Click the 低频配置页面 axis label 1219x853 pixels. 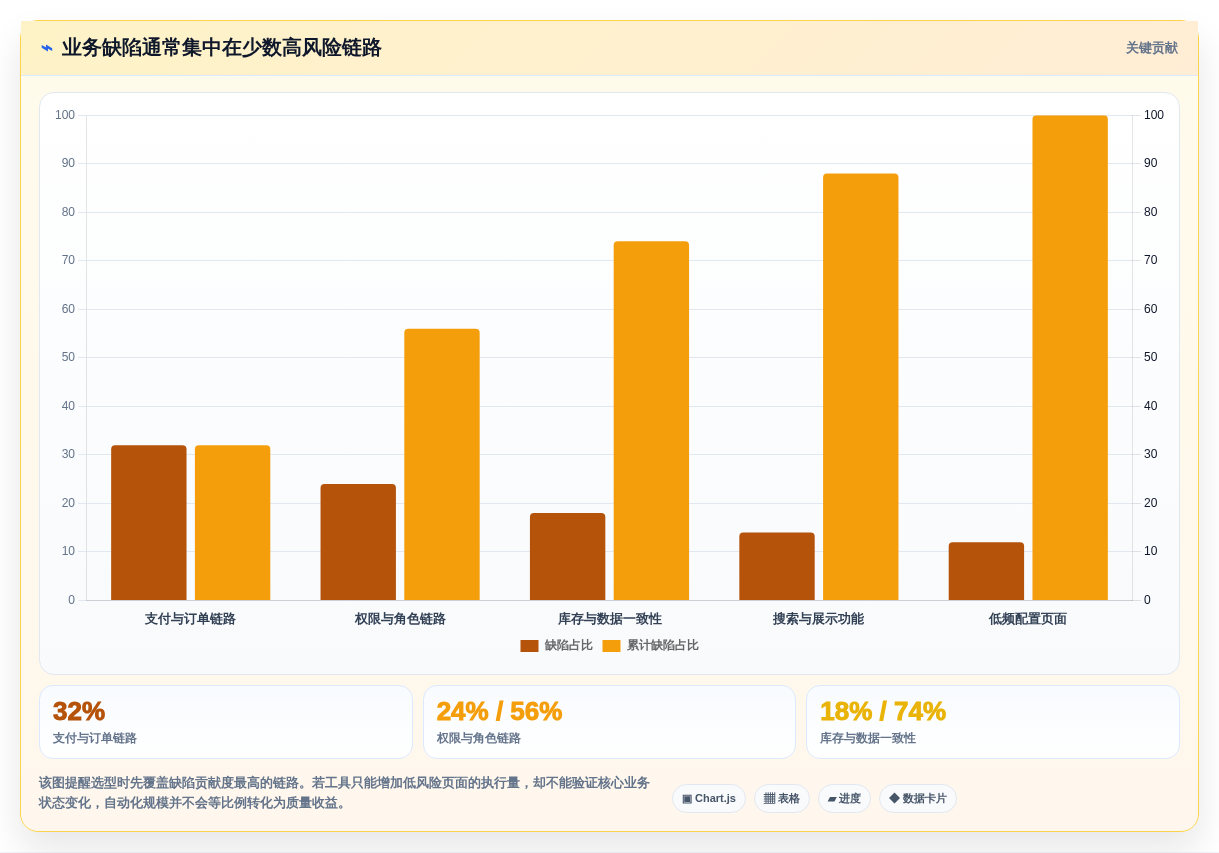tap(1028, 619)
